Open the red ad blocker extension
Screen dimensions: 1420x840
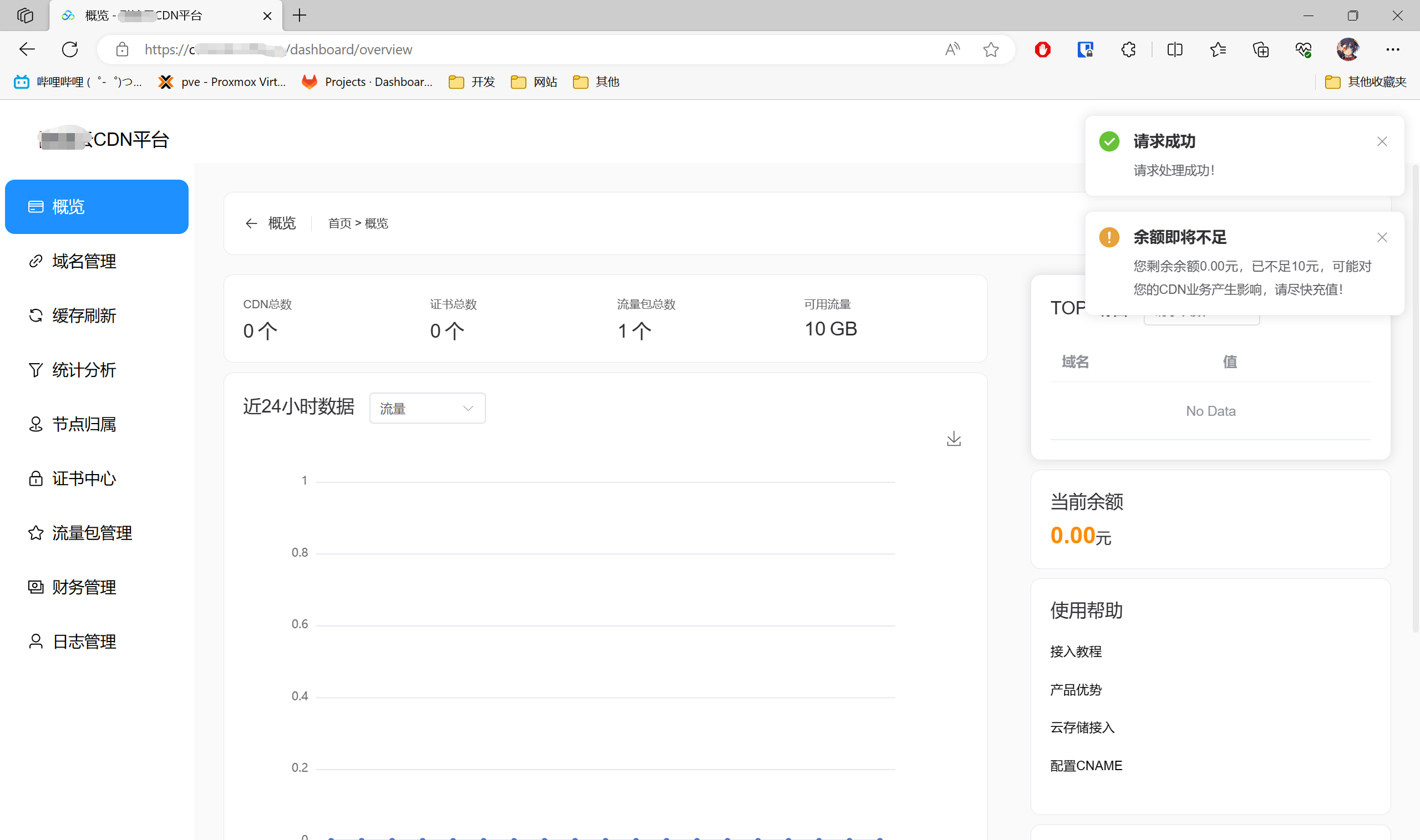1042,49
